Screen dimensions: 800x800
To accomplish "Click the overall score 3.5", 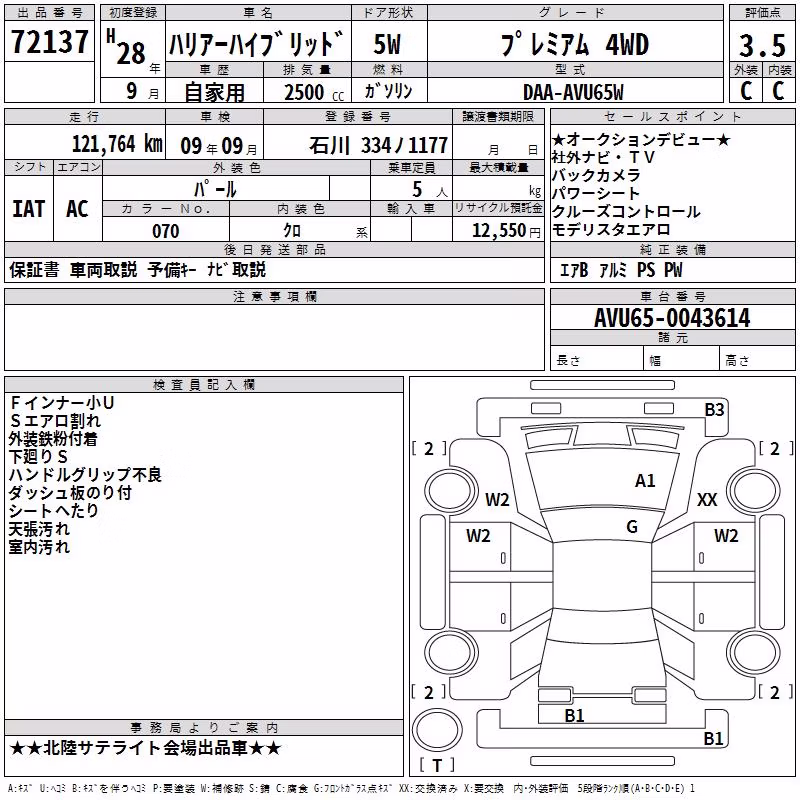I will point(762,45).
